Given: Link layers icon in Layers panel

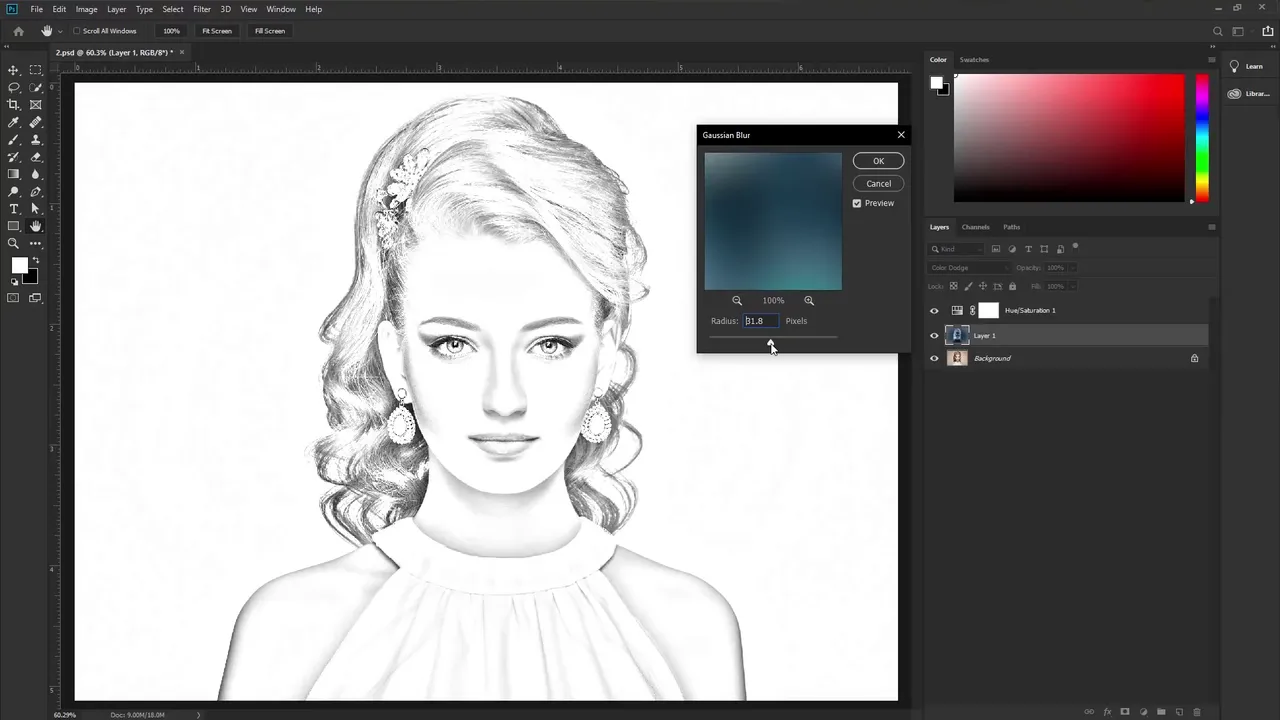Looking at the screenshot, I should 1089,712.
